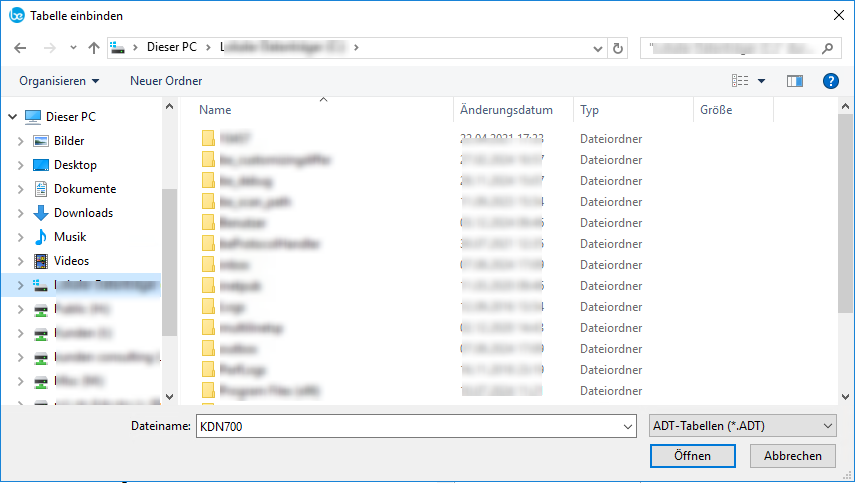Open the Organisieren menu
Image resolution: width=856 pixels, height=483 pixels.
[x=59, y=81]
